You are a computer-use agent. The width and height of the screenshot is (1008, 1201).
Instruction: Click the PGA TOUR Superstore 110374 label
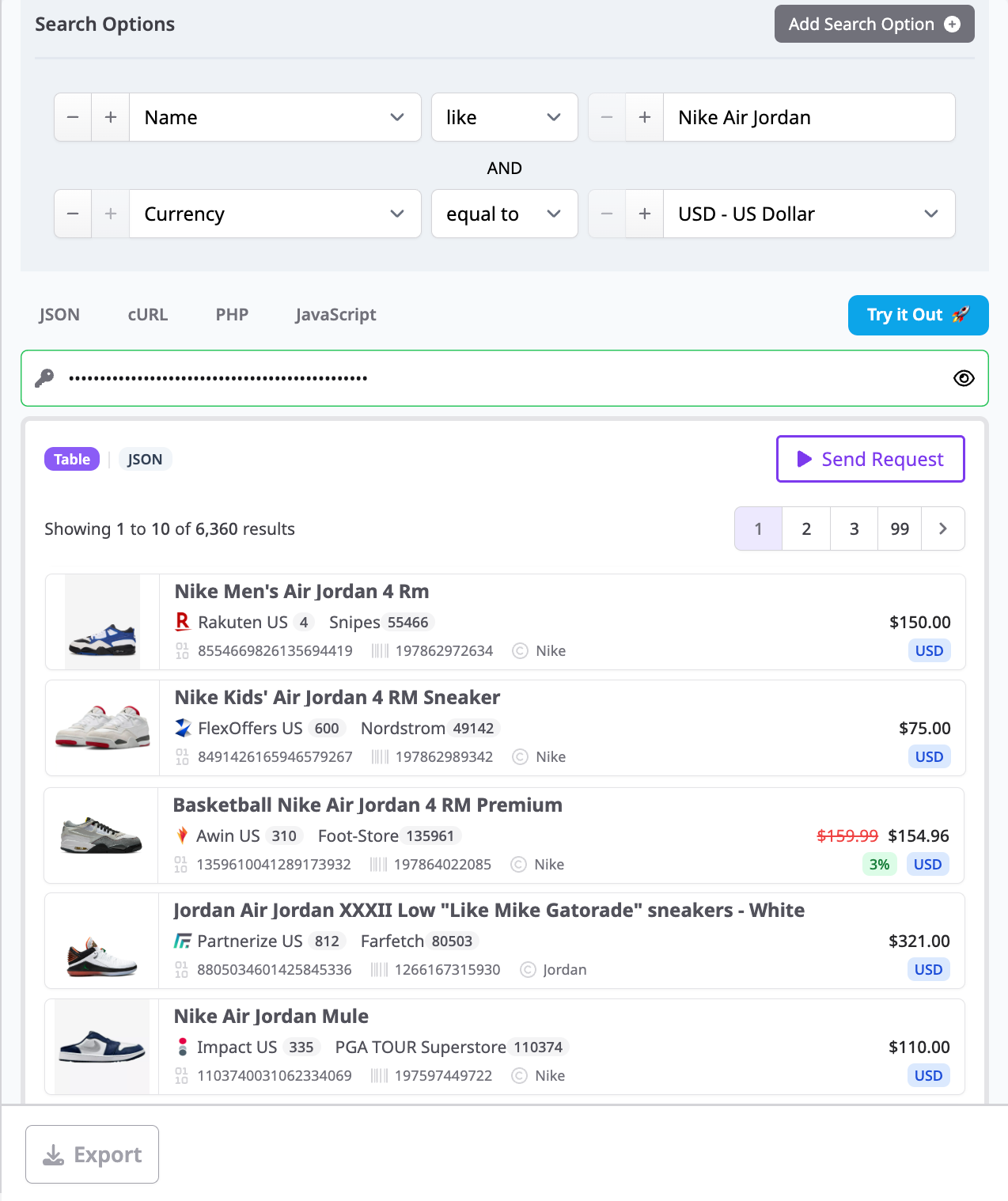point(452,1047)
